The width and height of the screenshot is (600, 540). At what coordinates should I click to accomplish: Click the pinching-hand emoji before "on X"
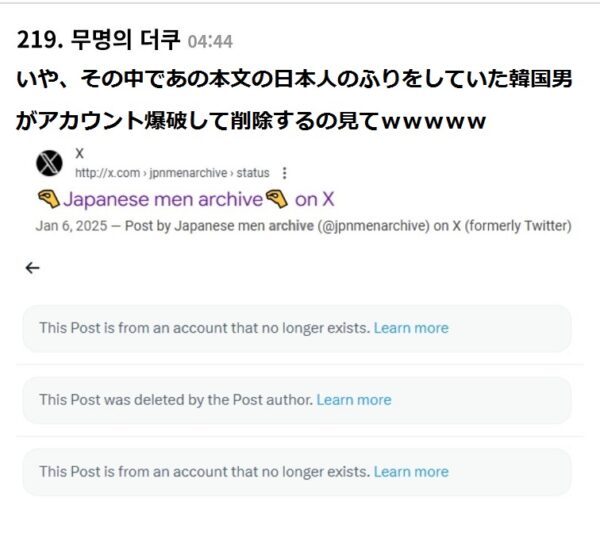(x=278, y=199)
